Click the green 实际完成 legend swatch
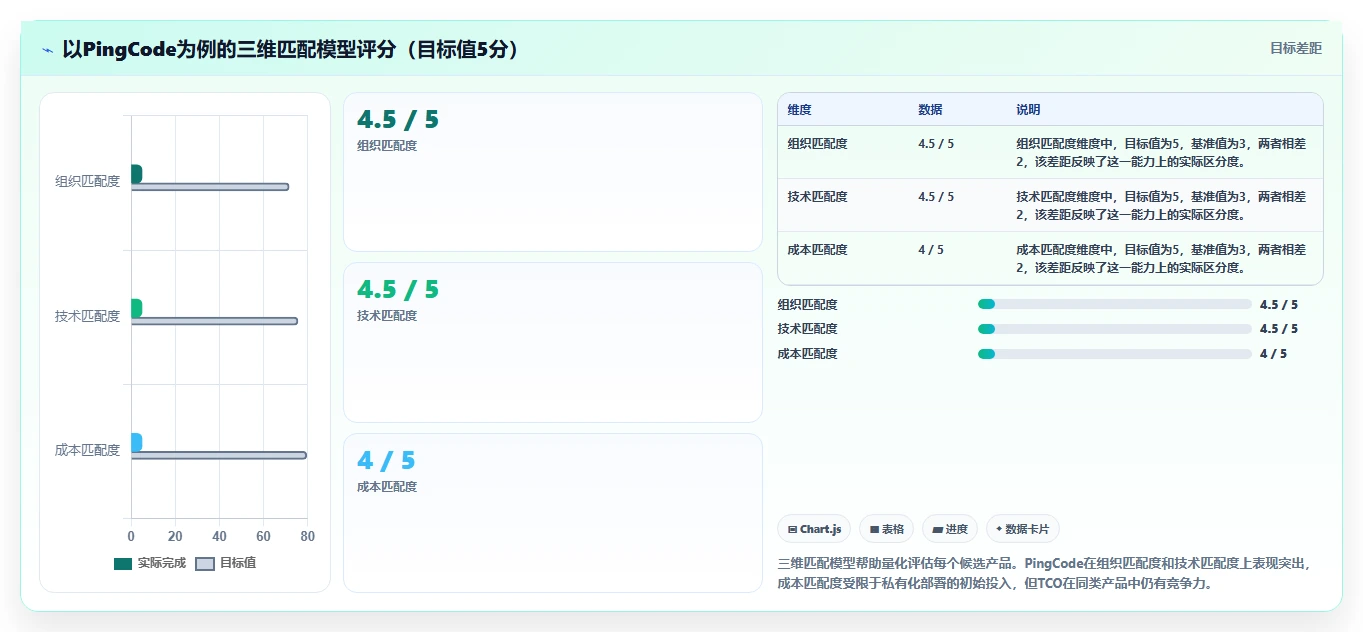 123,564
